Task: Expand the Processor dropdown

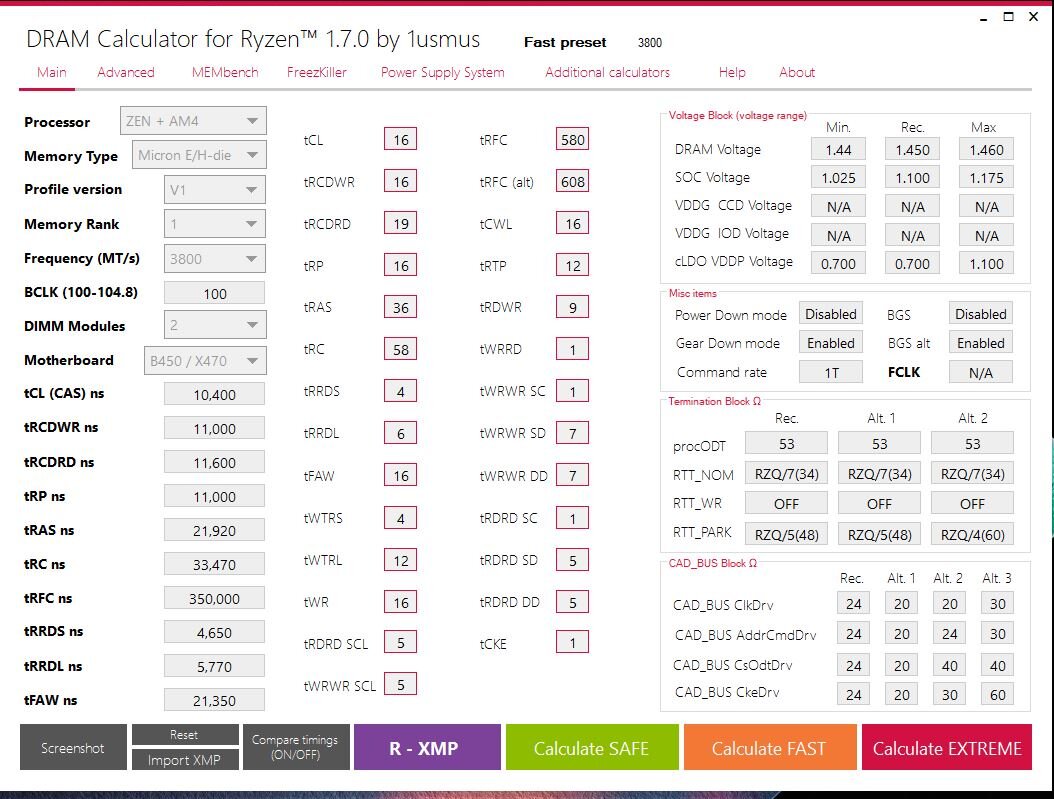Action: pos(193,121)
